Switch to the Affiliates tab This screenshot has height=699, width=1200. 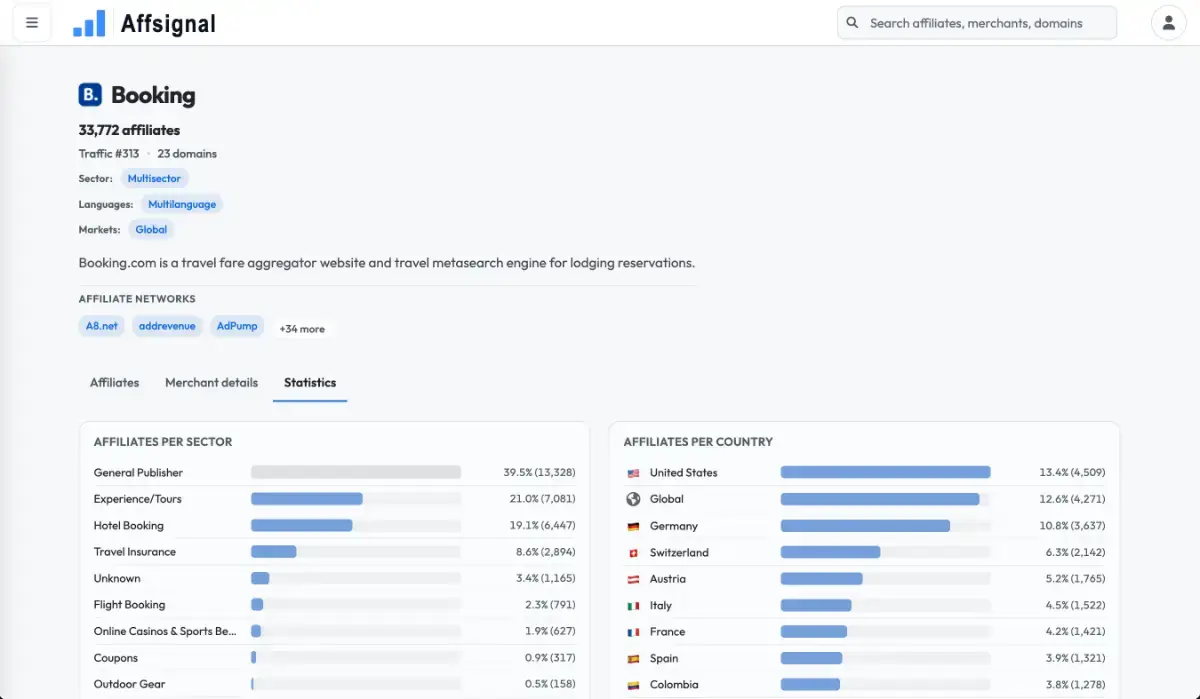point(115,382)
